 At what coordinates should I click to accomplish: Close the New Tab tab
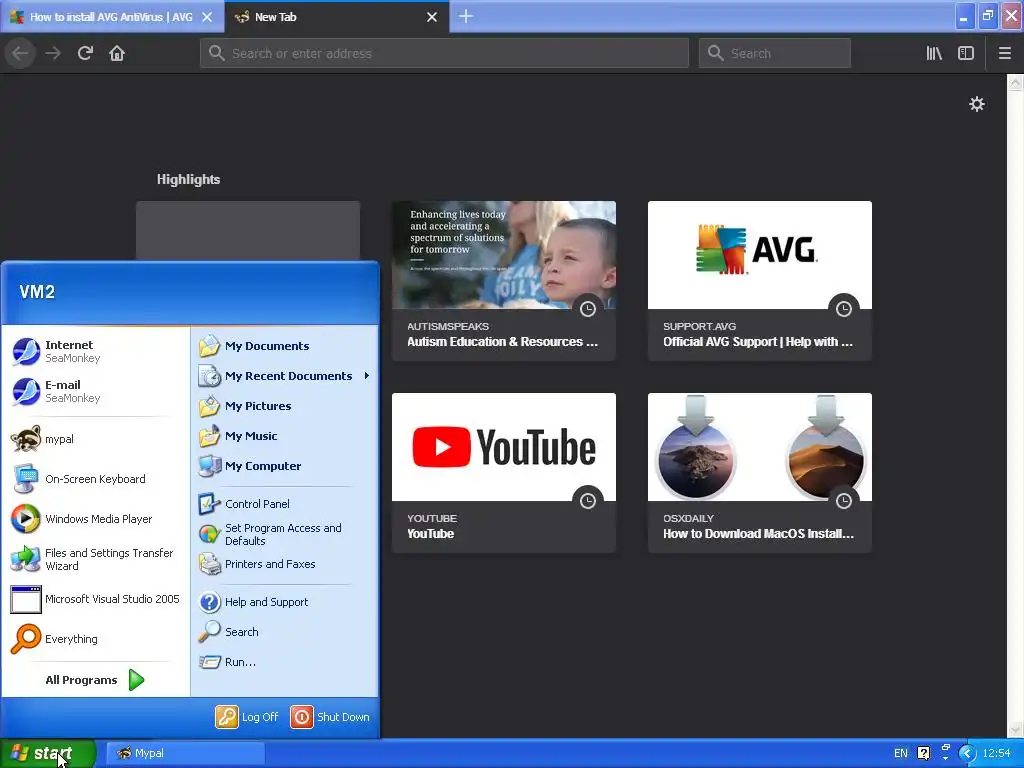point(432,17)
